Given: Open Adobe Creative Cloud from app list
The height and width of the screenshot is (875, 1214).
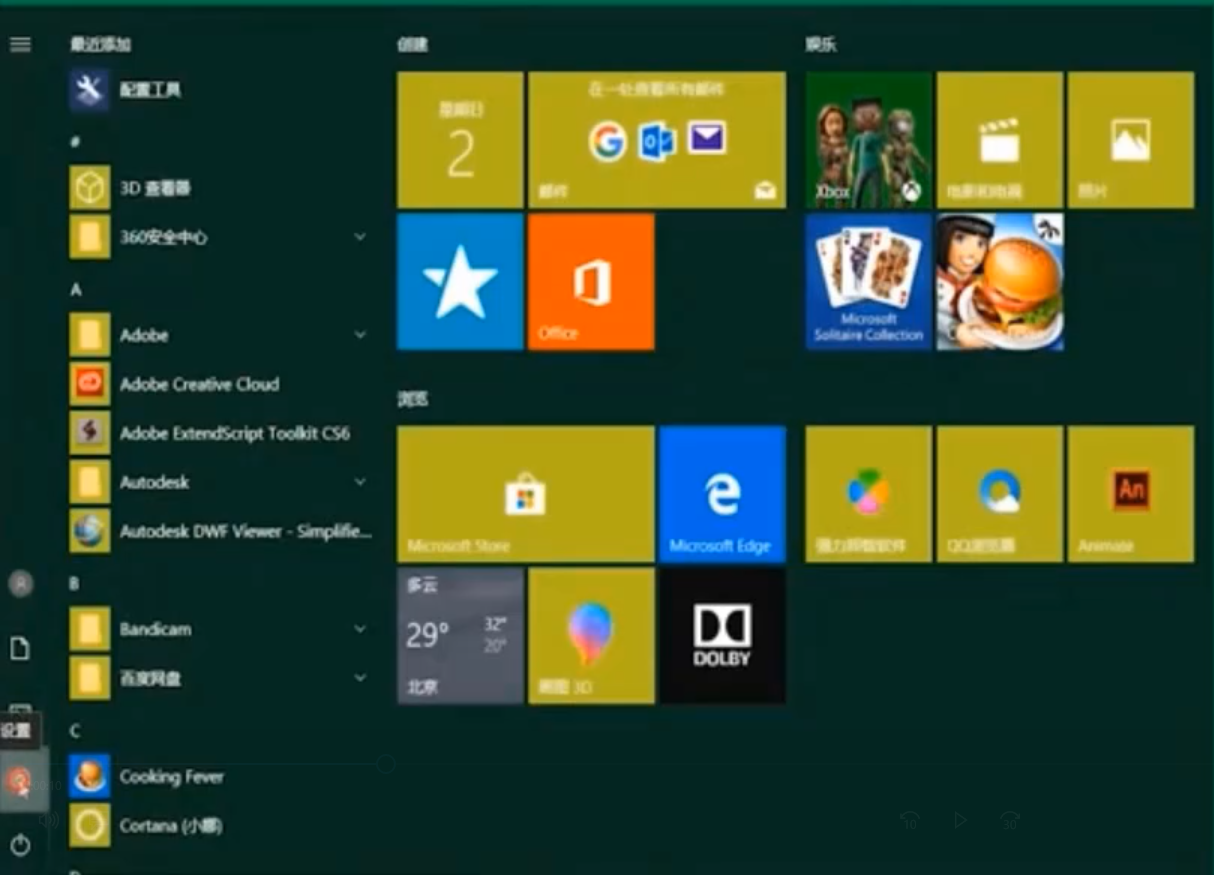Looking at the screenshot, I should pyautogui.click(x=199, y=384).
